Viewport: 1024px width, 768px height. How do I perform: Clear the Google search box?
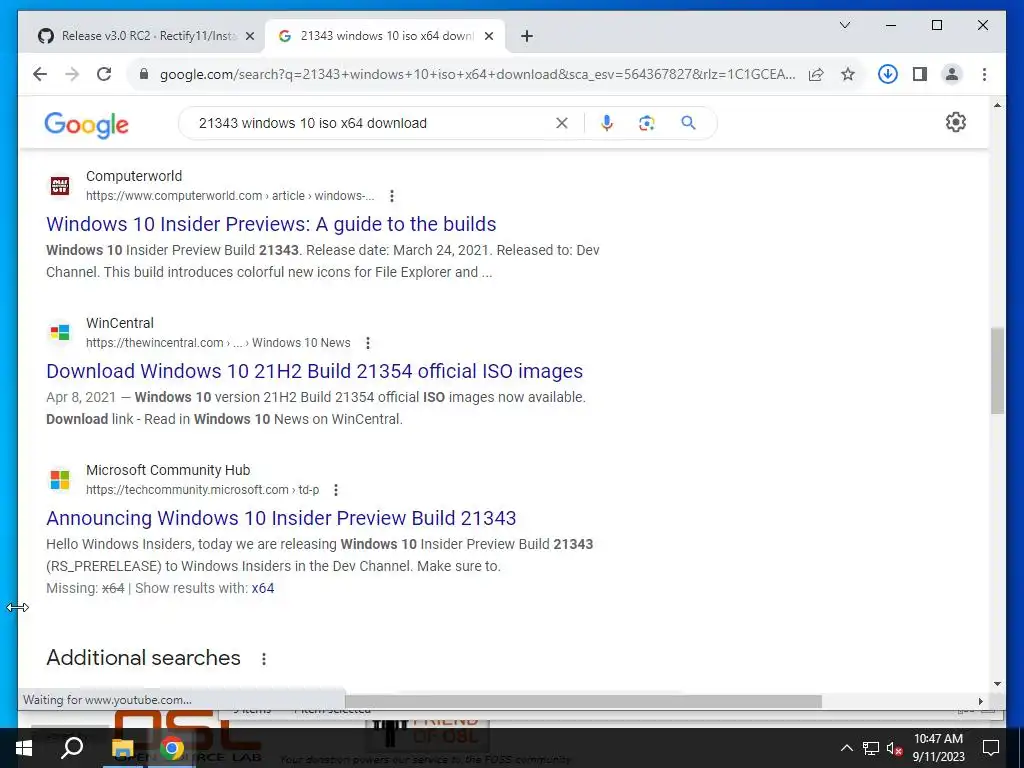pos(562,123)
